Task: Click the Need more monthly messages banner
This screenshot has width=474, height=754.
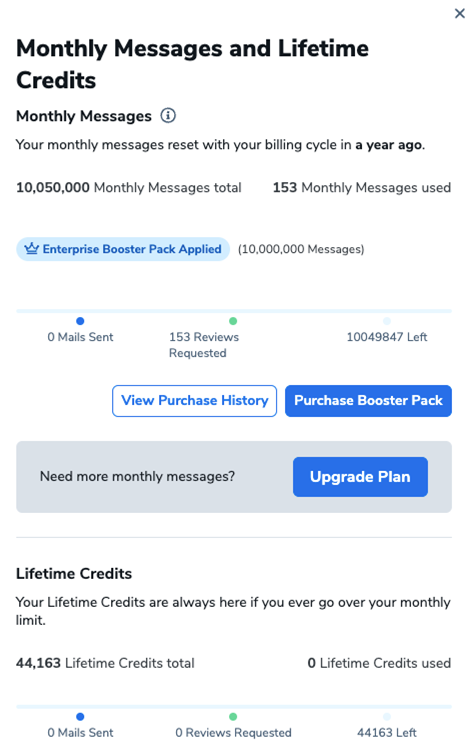Action: [x=234, y=477]
